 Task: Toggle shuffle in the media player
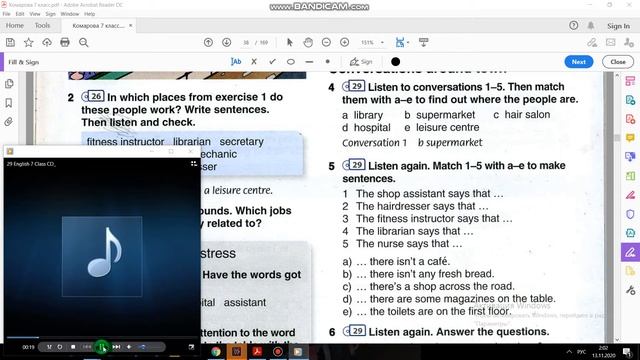(x=49, y=347)
